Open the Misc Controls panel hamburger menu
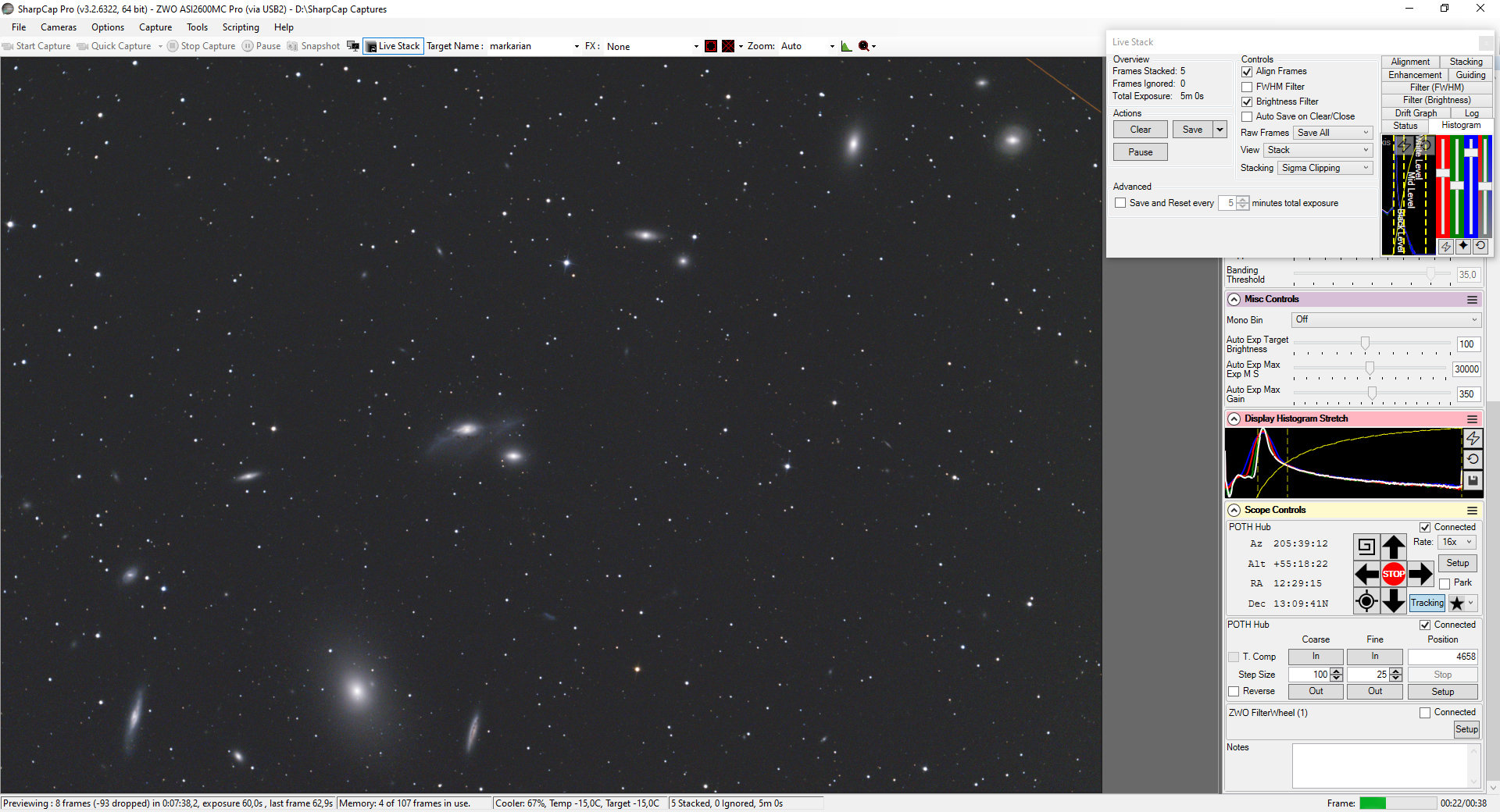 (1473, 300)
